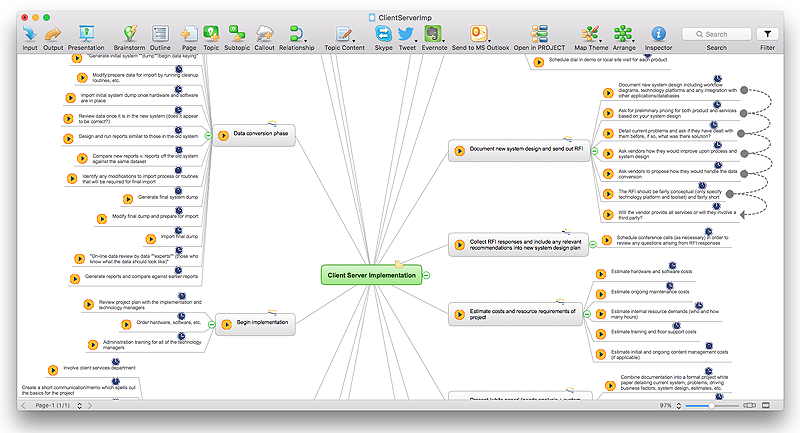Viewport: 800px width, 433px height.
Task: Click the Skype share icon
Action: pyautogui.click(x=383, y=34)
